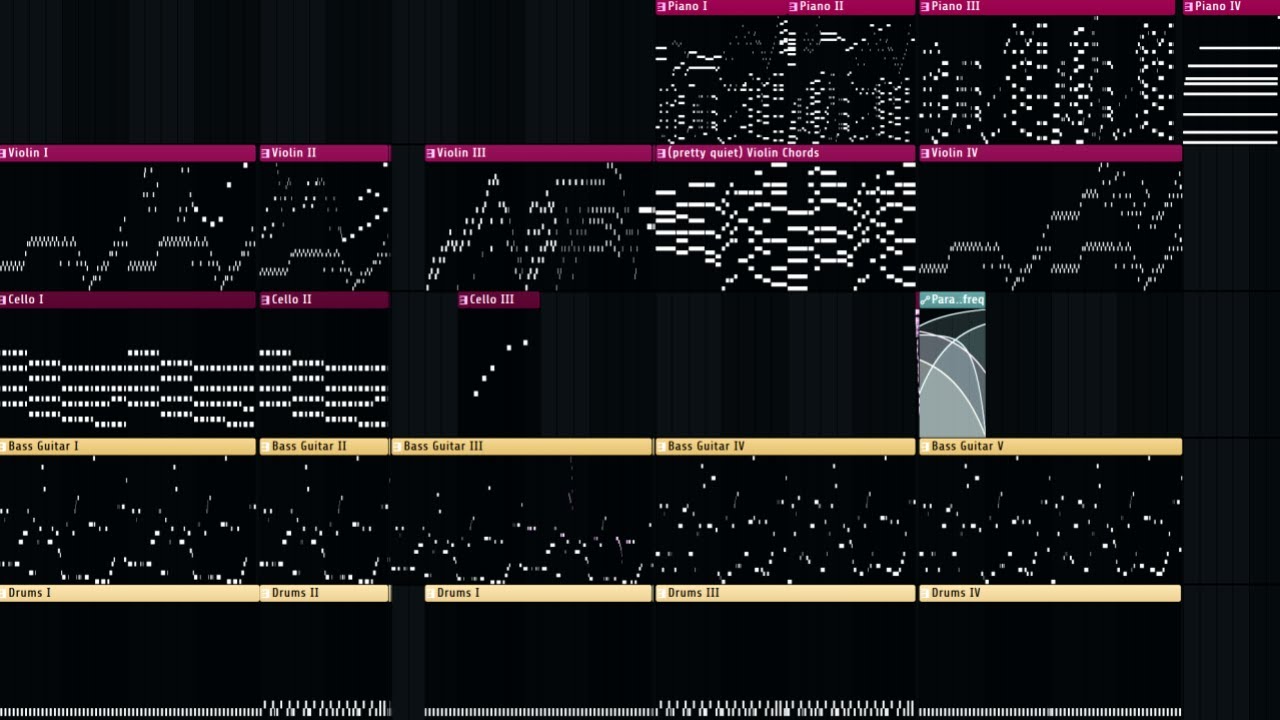Open the Violin IV clip menu icon
Screen dimensions: 1280x720
pyautogui.click(x=926, y=153)
